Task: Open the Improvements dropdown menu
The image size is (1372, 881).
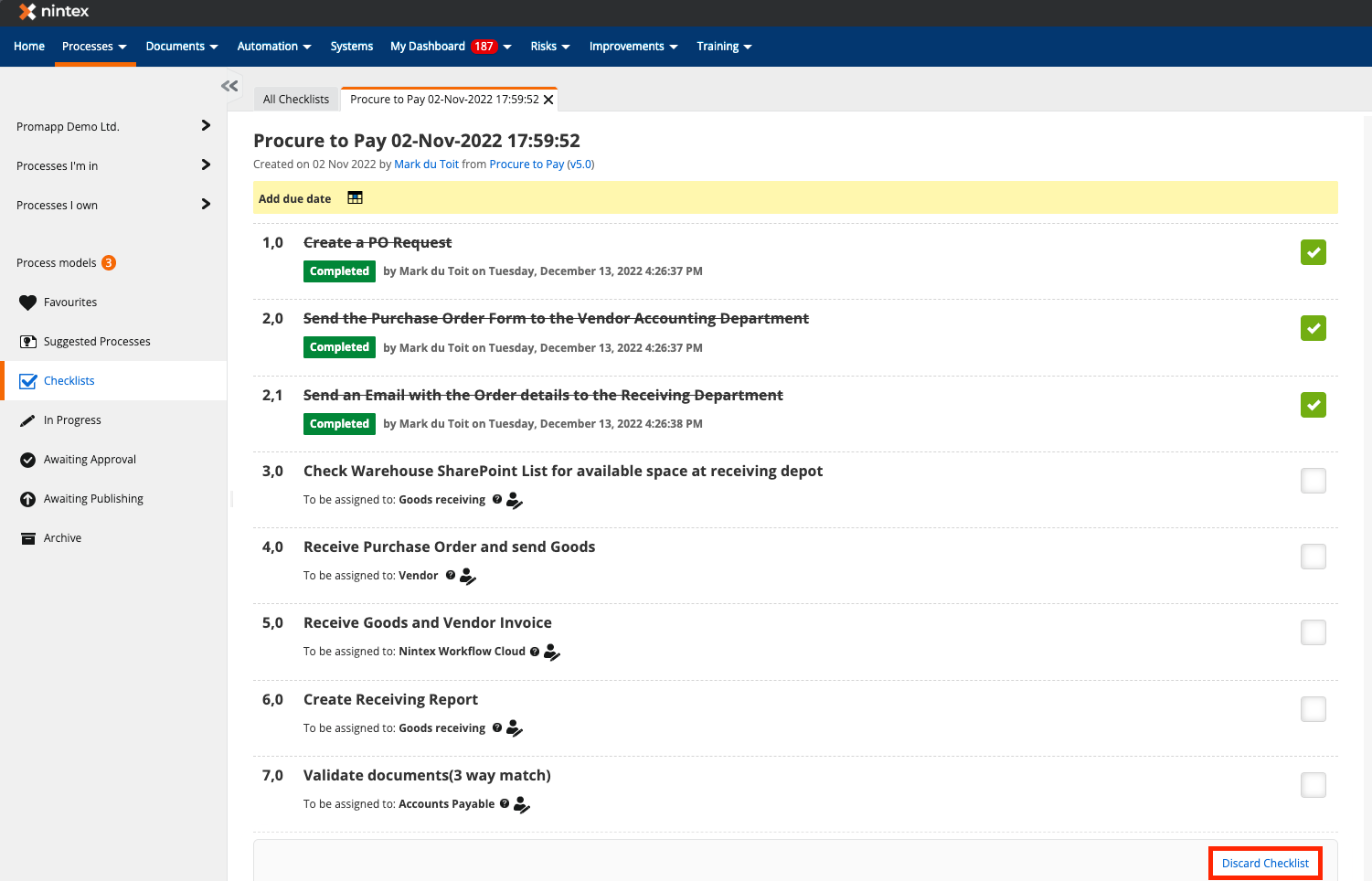Action: (633, 47)
